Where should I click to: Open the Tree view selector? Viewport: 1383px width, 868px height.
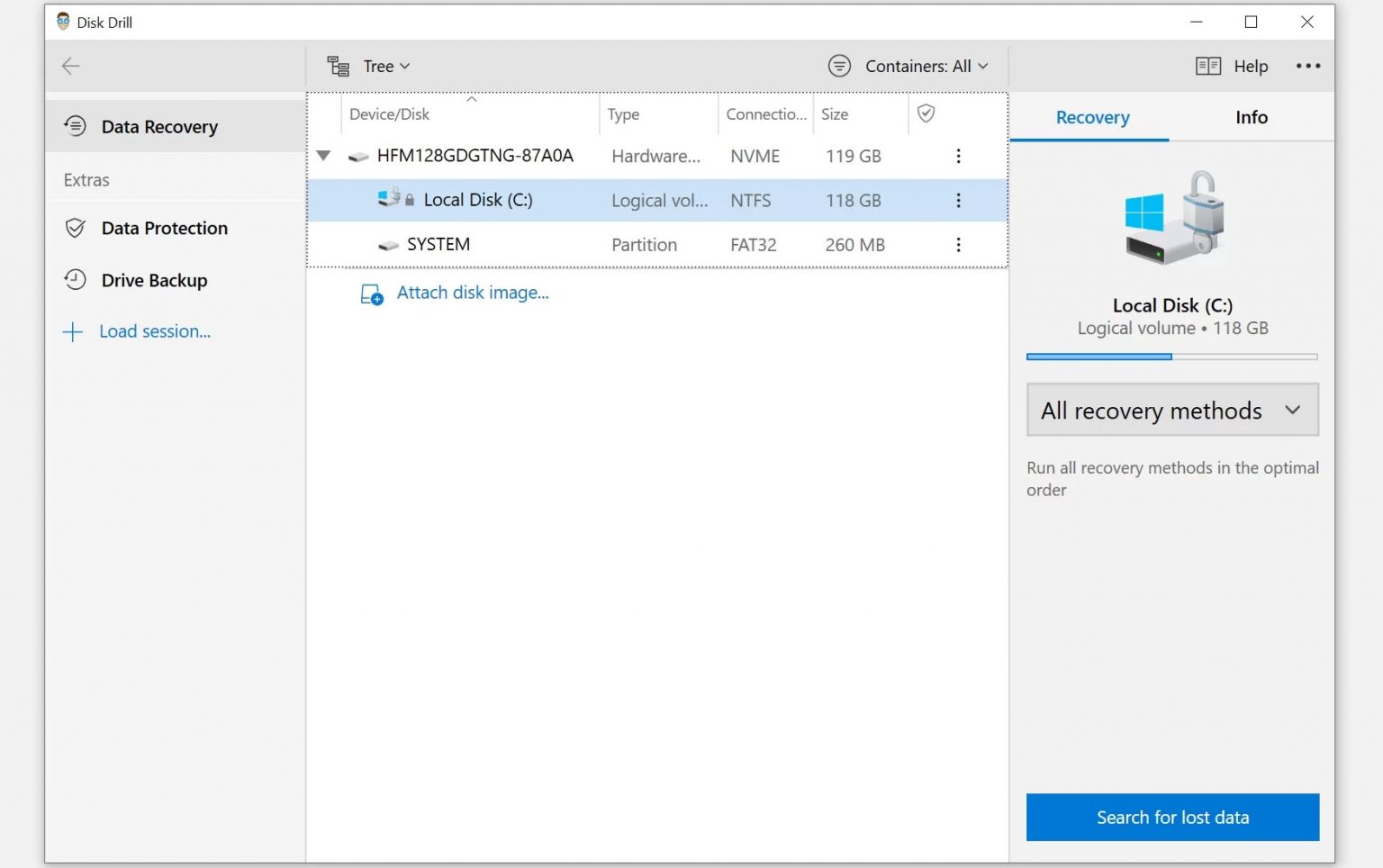click(x=384, y=65)
